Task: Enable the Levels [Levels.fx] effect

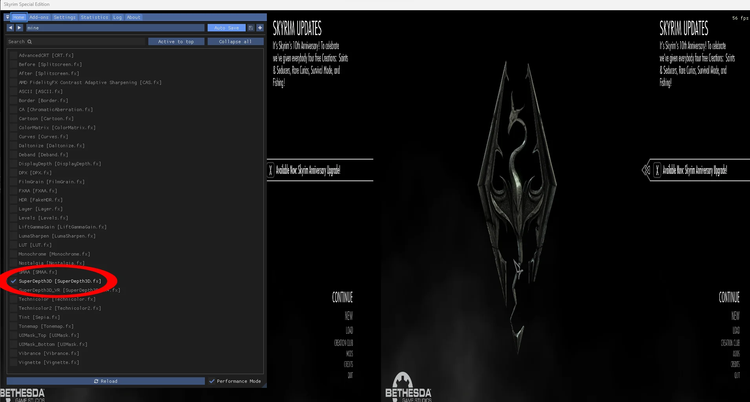Action: tap(13, 218)
